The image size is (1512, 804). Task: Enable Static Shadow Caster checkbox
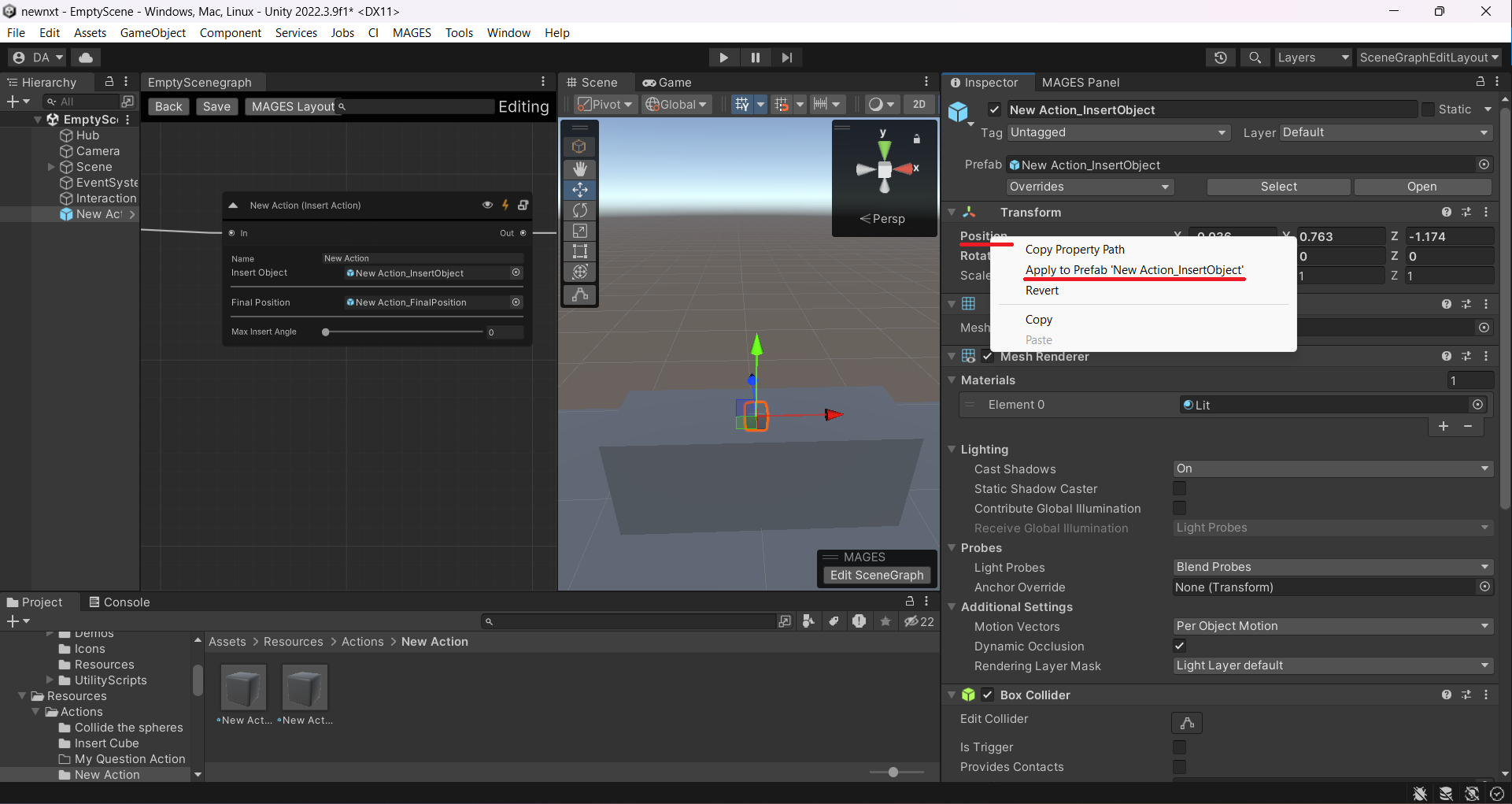pyautogui.click(x=1179, y=488)
